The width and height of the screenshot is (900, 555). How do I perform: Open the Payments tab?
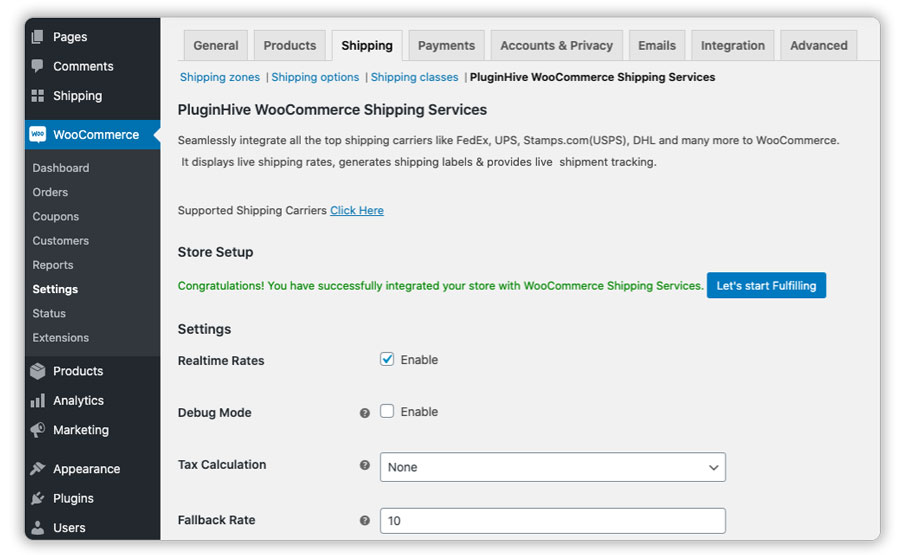pos(447,45)
